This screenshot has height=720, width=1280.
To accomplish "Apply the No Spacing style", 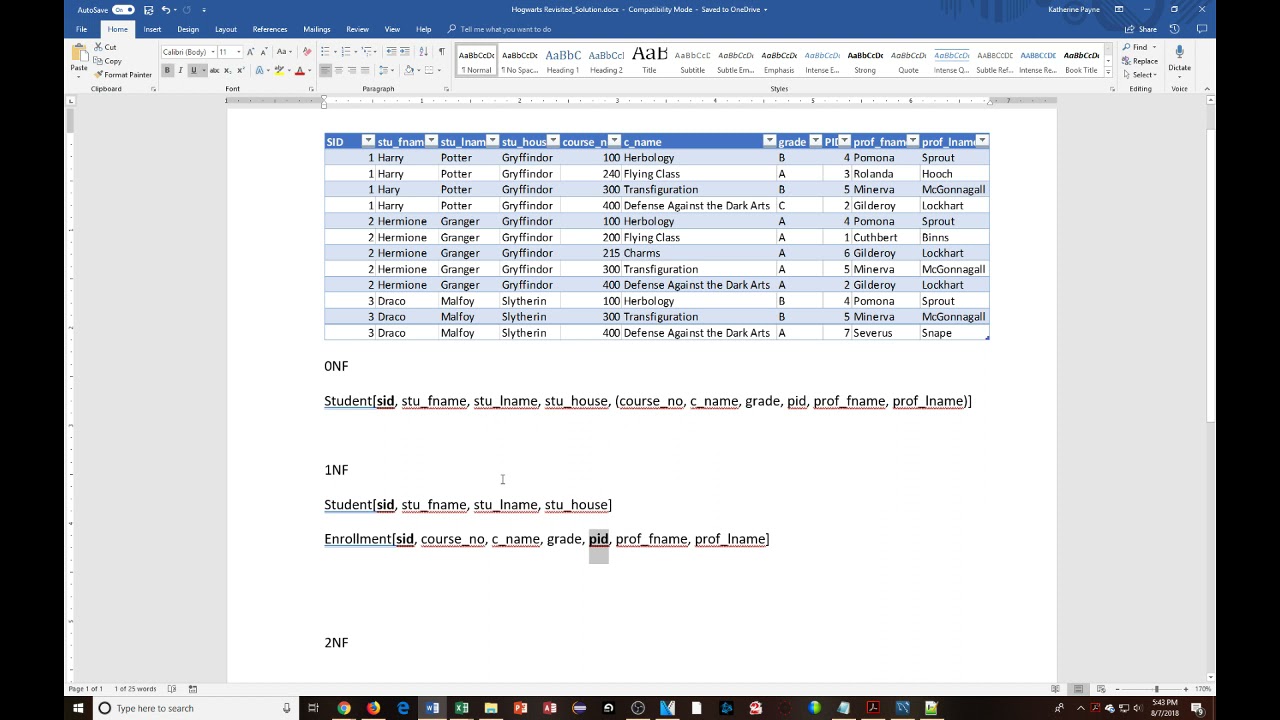I will pyautogui.click(x=520, y=61).
